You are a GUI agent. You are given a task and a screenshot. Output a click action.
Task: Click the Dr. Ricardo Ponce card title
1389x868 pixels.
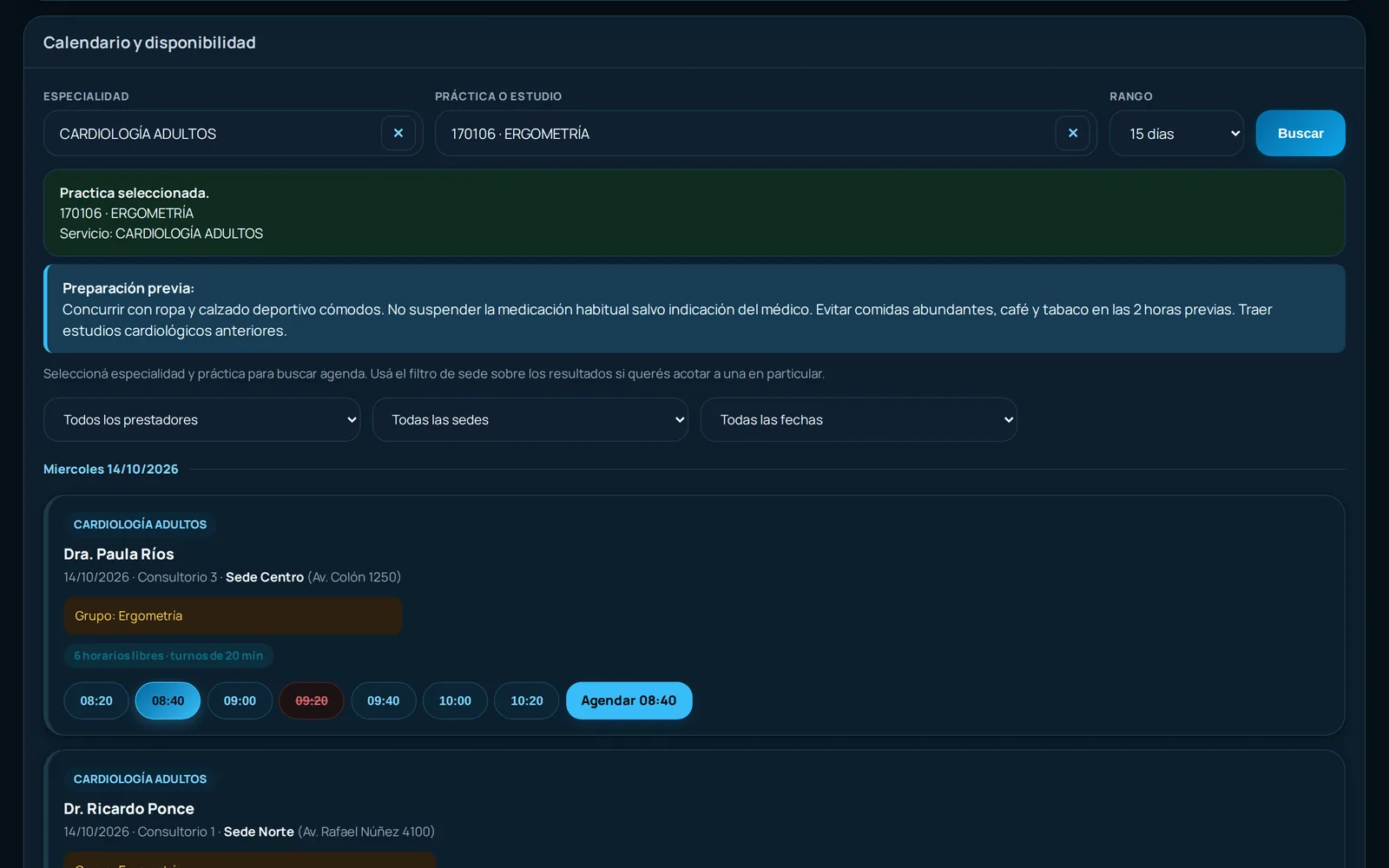(x=128, y=809)
